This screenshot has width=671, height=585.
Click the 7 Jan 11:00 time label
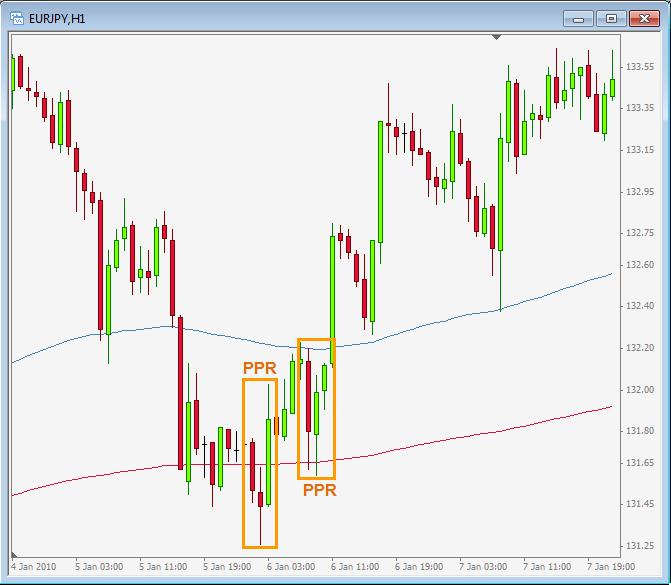click(546, 567)
